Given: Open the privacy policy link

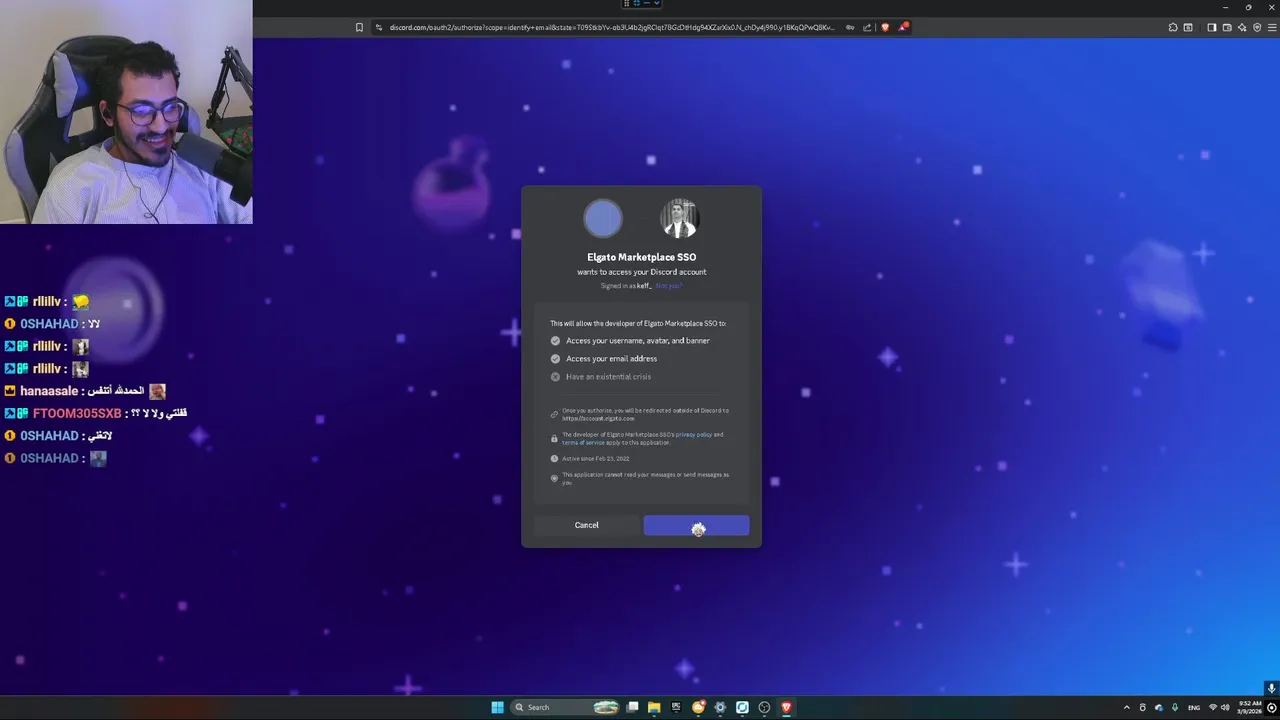Looking at the screenshot, I should (x=693, y=434).
